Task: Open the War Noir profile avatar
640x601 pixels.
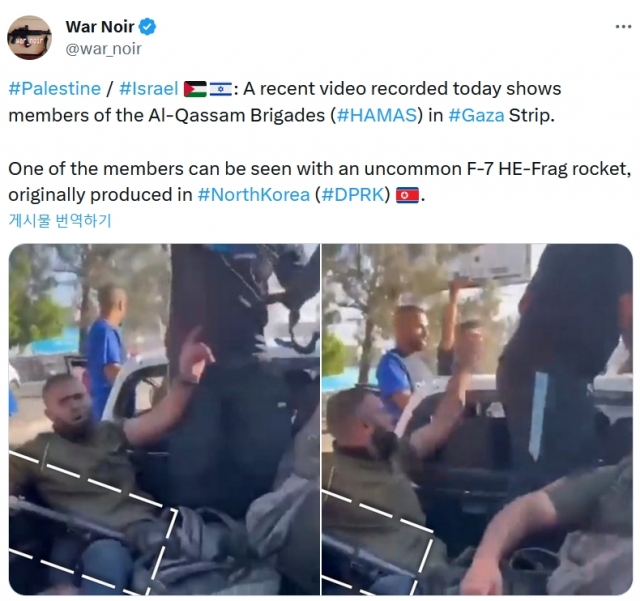Action: coord(29,38)
